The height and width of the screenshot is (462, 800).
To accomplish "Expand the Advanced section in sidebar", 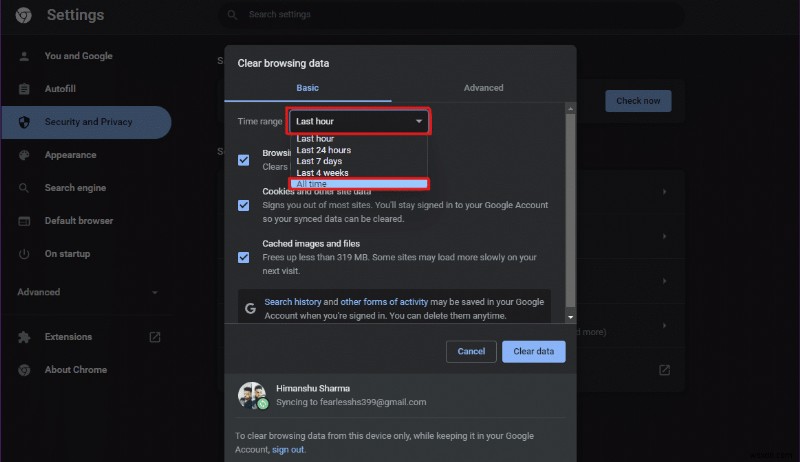I will pos(88,292).
